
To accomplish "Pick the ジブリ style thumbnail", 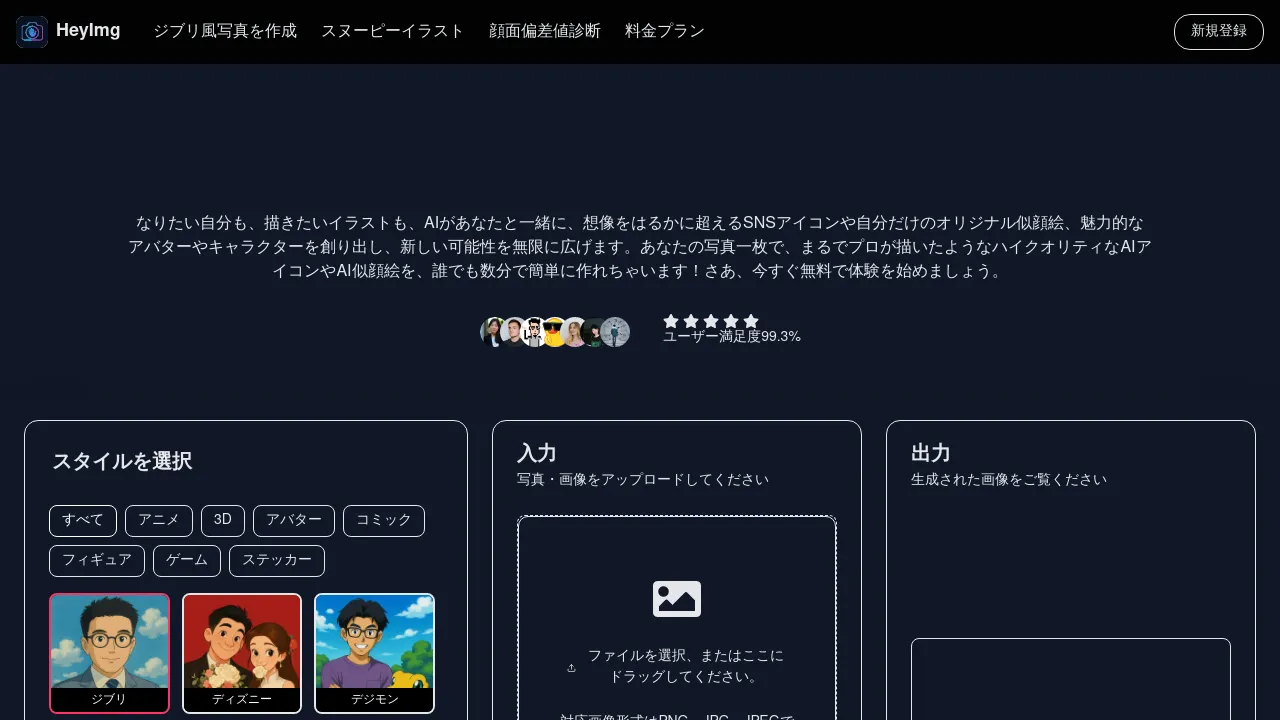I will 110,653.
